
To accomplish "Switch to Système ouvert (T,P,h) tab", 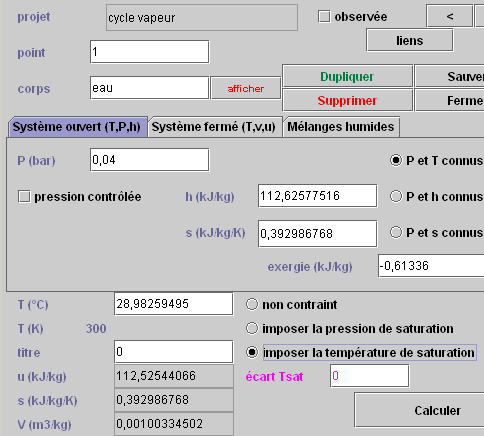I will tap(77, 127).
